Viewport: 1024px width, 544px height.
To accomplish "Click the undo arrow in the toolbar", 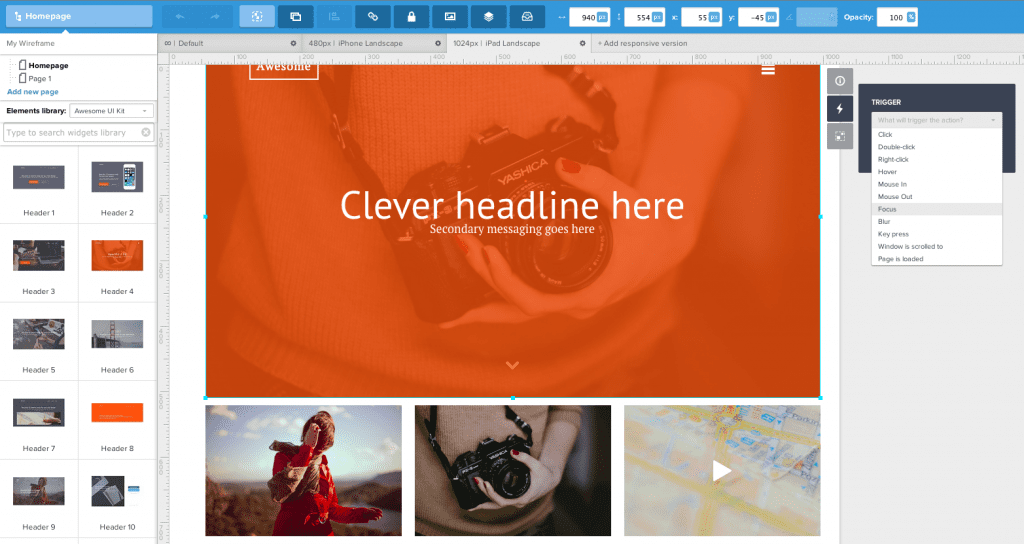I will pos(180,17).
